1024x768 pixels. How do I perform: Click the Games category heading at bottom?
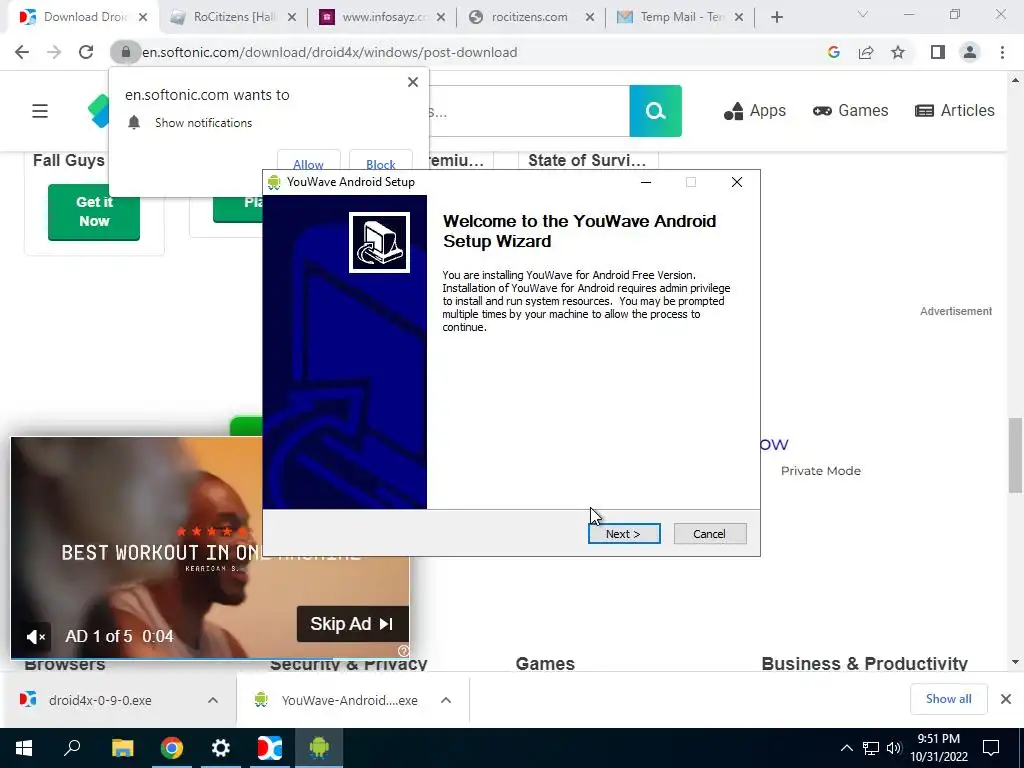click(x=545, y=664)
